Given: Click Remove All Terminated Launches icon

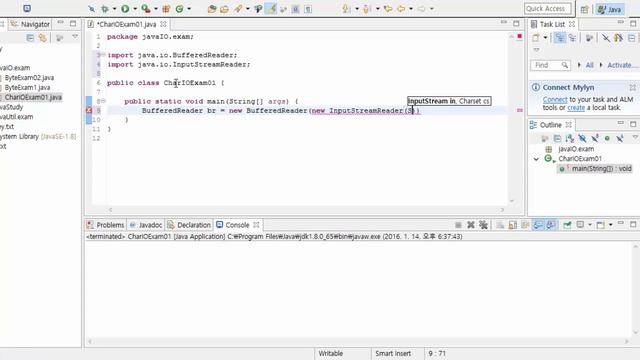Looking at the screenshot, I should click(x=483, y=225).
